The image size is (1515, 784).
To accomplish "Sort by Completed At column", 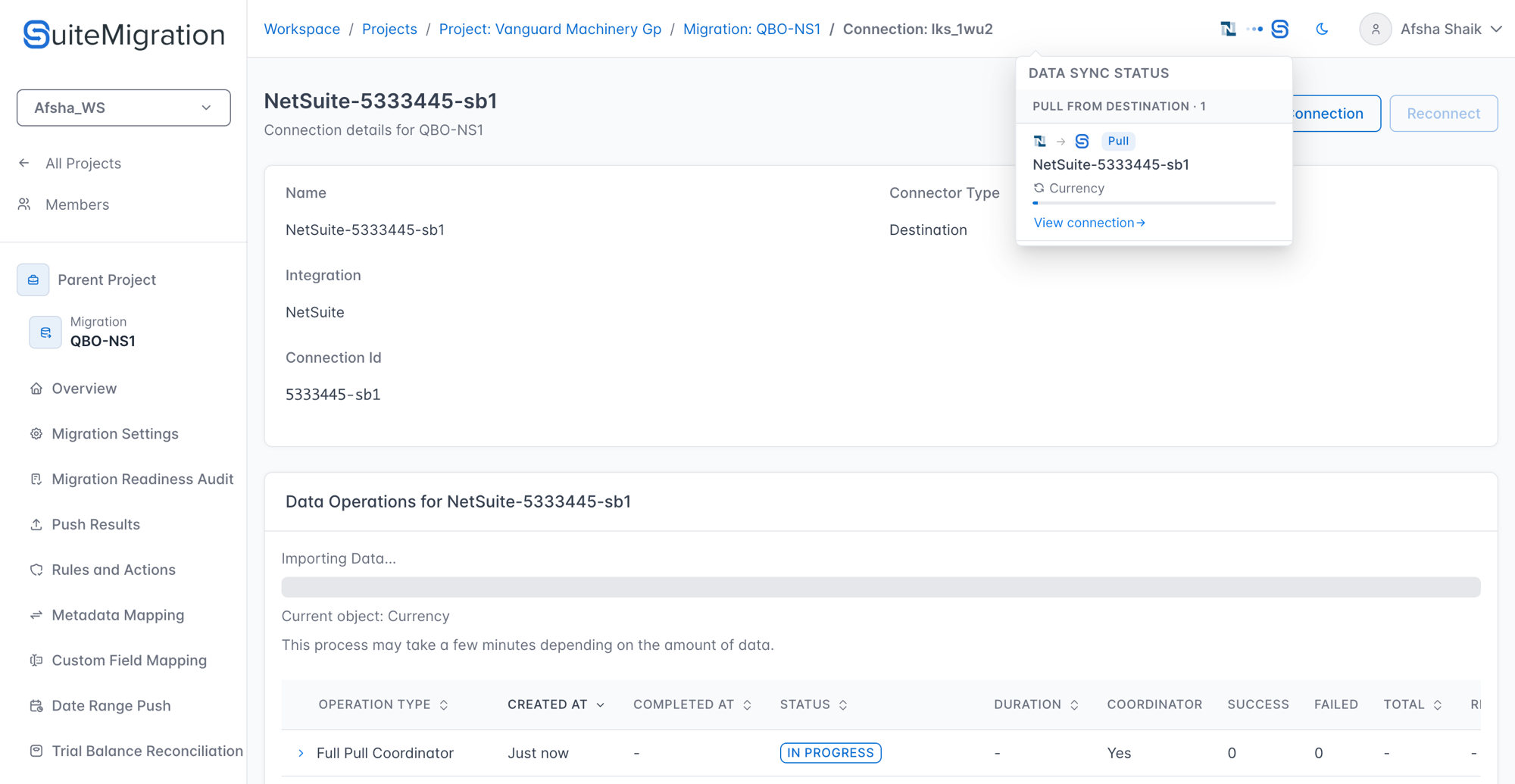I will click(x=692, y=704).
